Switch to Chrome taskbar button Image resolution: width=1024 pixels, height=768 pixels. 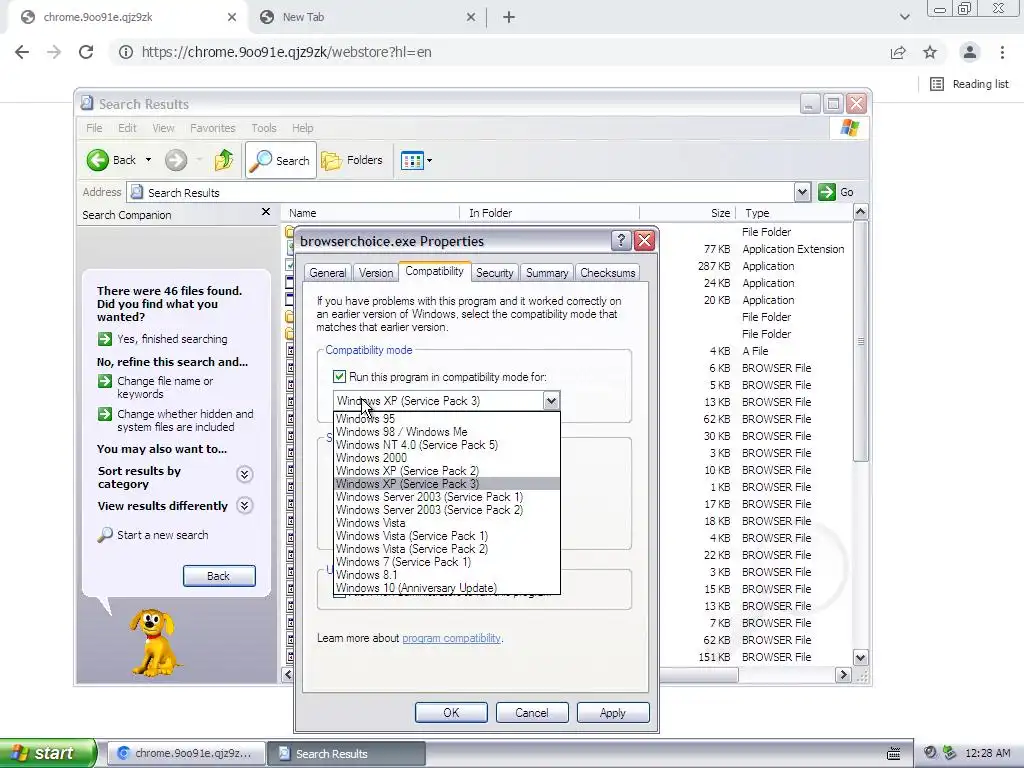pyautogui.click(x=187, y=753)
